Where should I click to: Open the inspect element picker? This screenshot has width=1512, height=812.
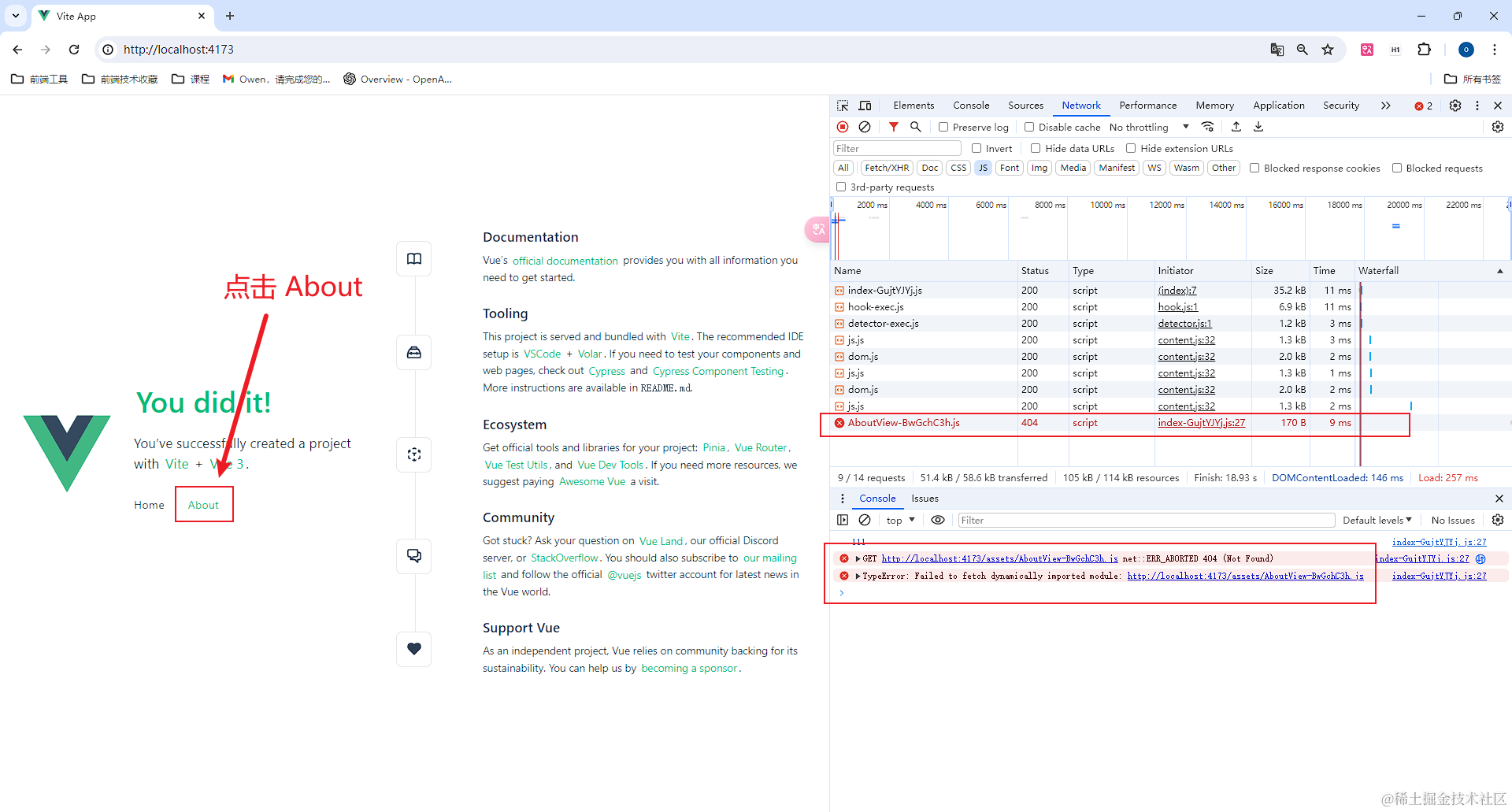(843, 106)
